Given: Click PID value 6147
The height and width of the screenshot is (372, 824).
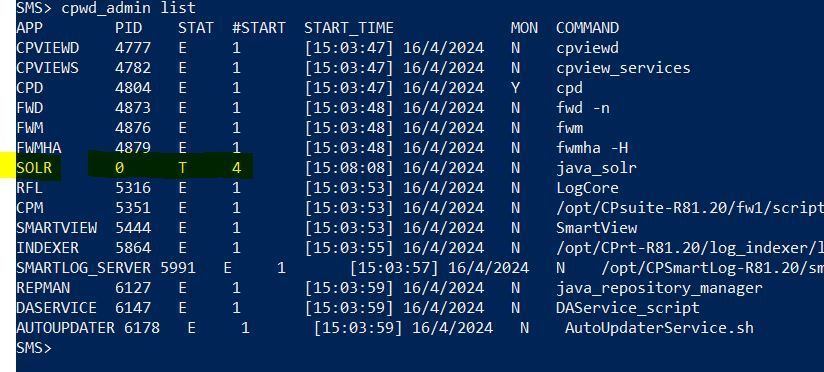Looking at the screenshot, I should pos(133,308).
